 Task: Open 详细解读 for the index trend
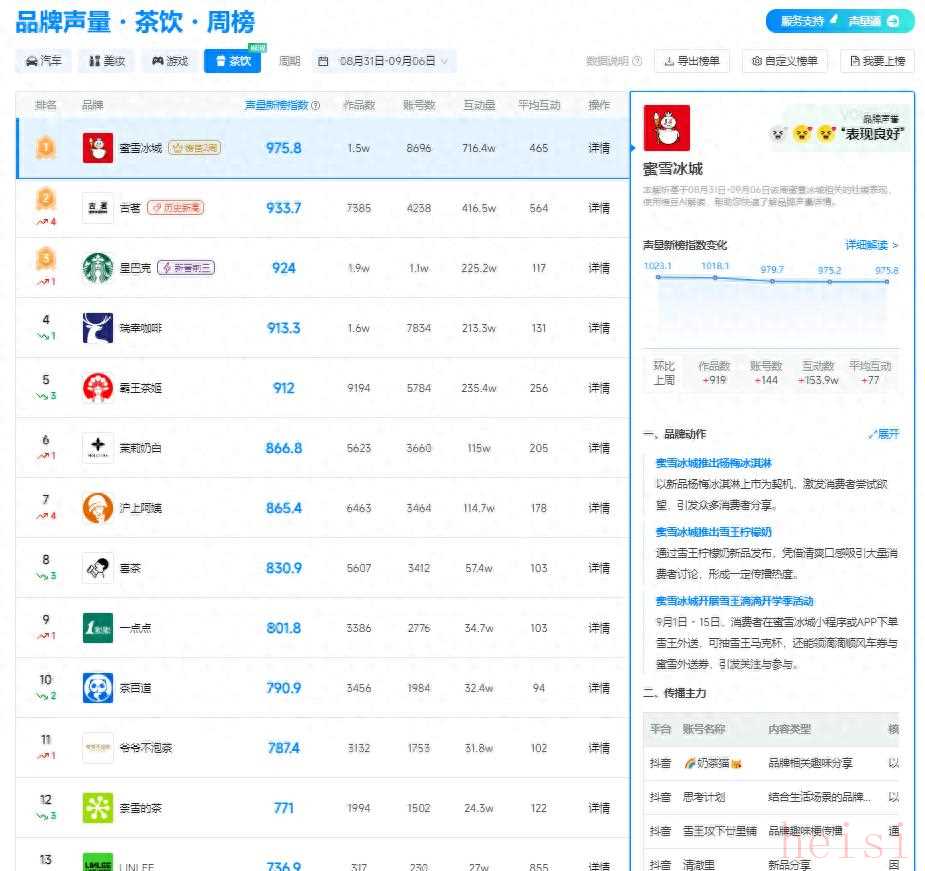pyautogui.click(x=871, y=245)
